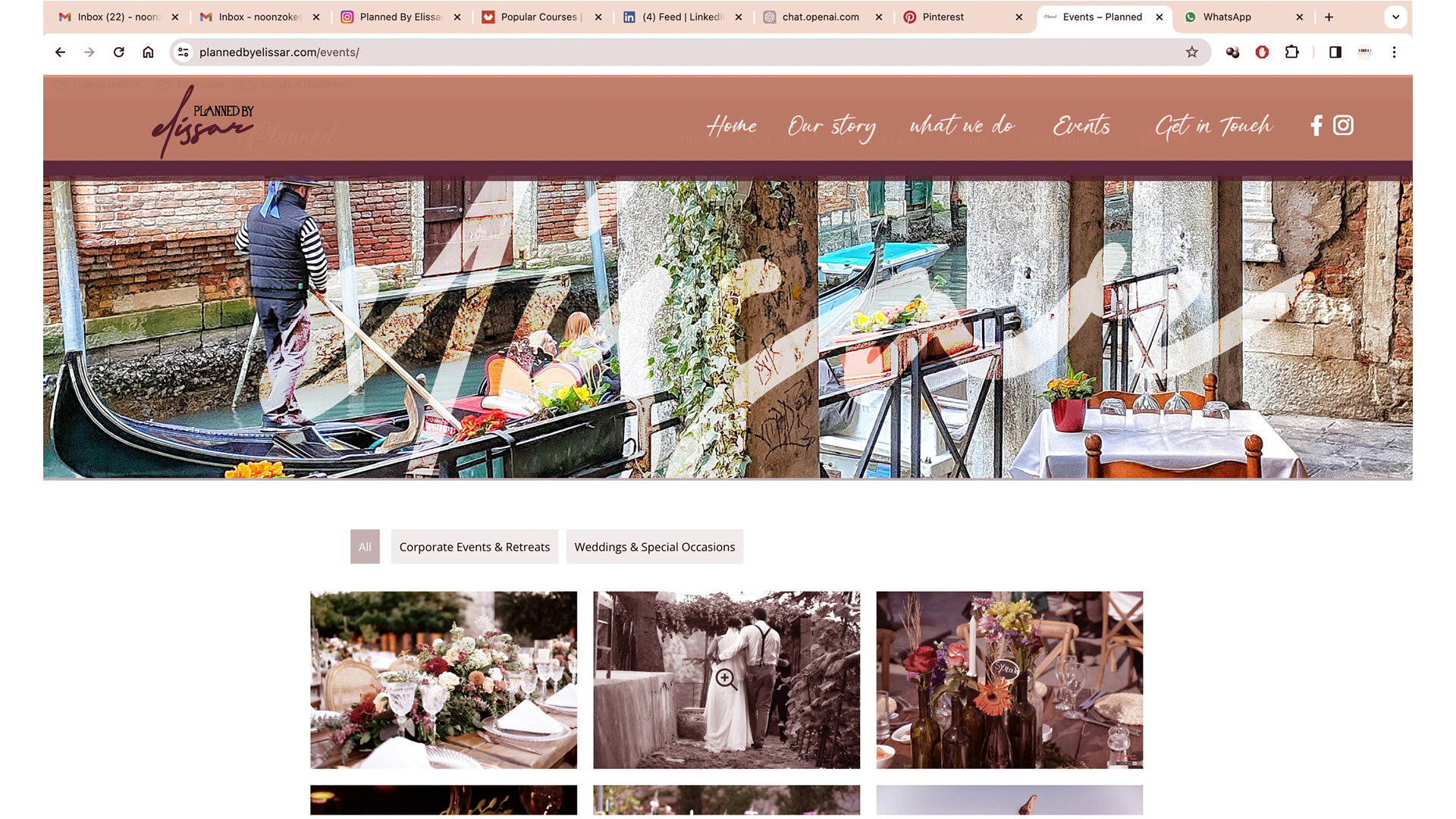
Task: Open the Instagram icon in site header
Action: pos(1343,125)
